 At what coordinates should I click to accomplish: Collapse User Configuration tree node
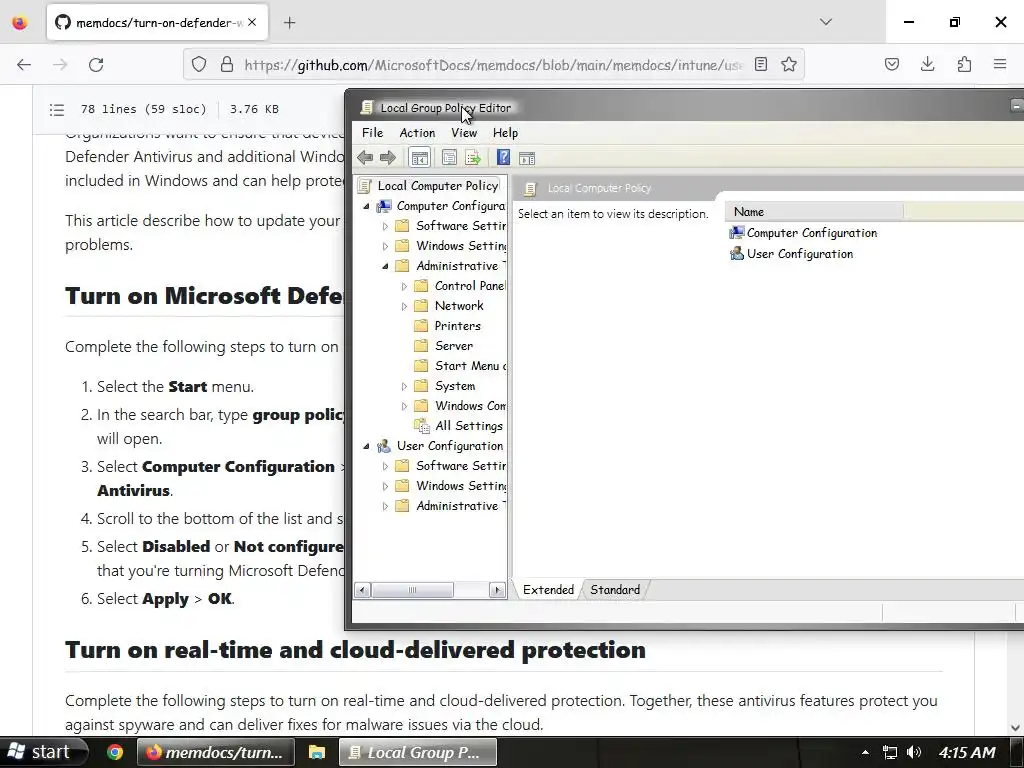pyautogui.click(x=366, y=446)
